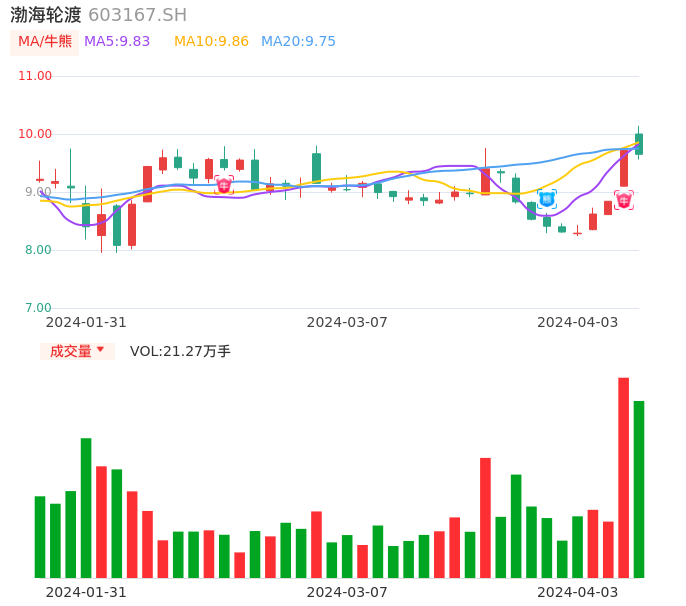This screenshot has width=686, height=606.
Task: Click the 2024-04-03 date label on volume chart
Action: pos(578,591)
